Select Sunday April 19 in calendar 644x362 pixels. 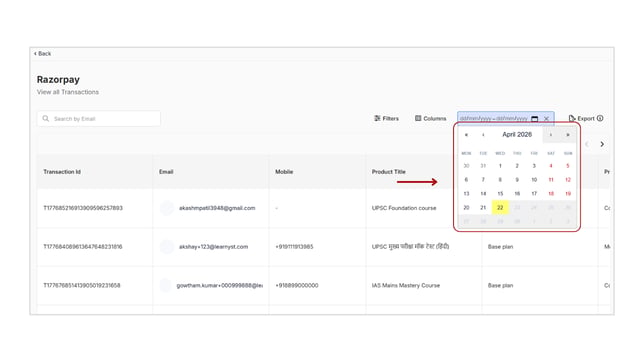click(x=568, y=194)
